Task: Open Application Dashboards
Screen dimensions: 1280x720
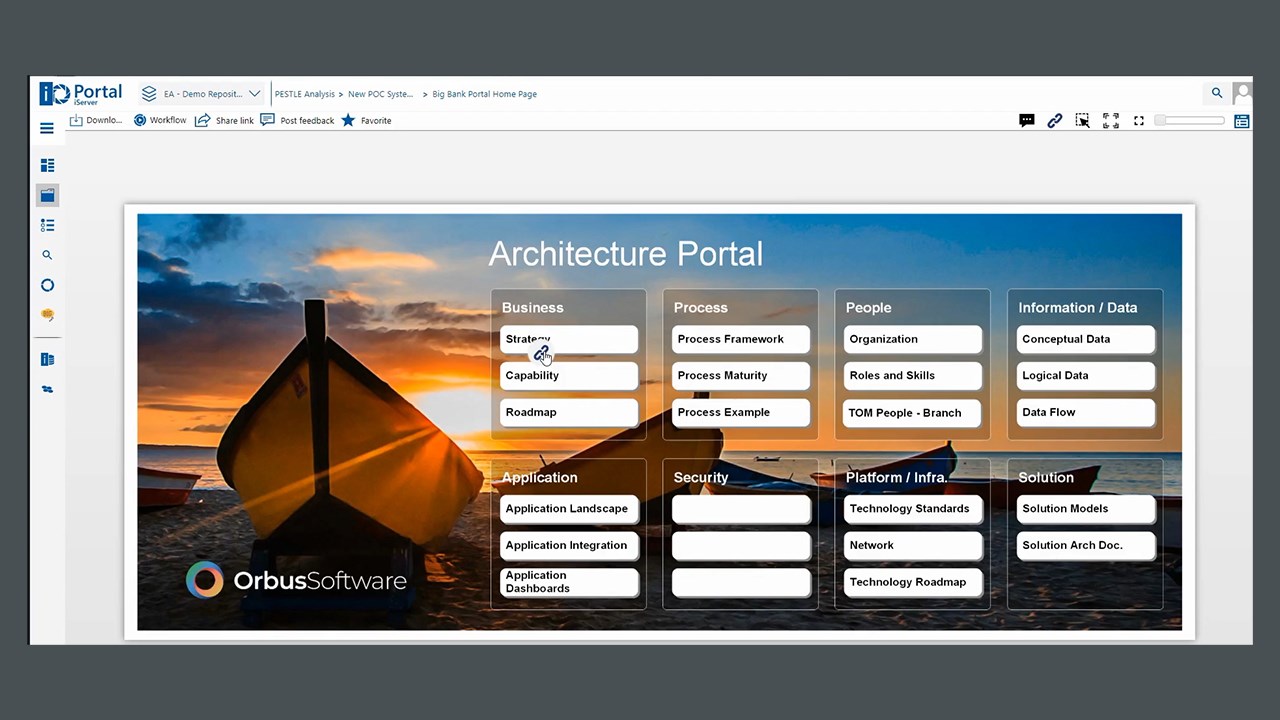Action: tap(569, 582)
